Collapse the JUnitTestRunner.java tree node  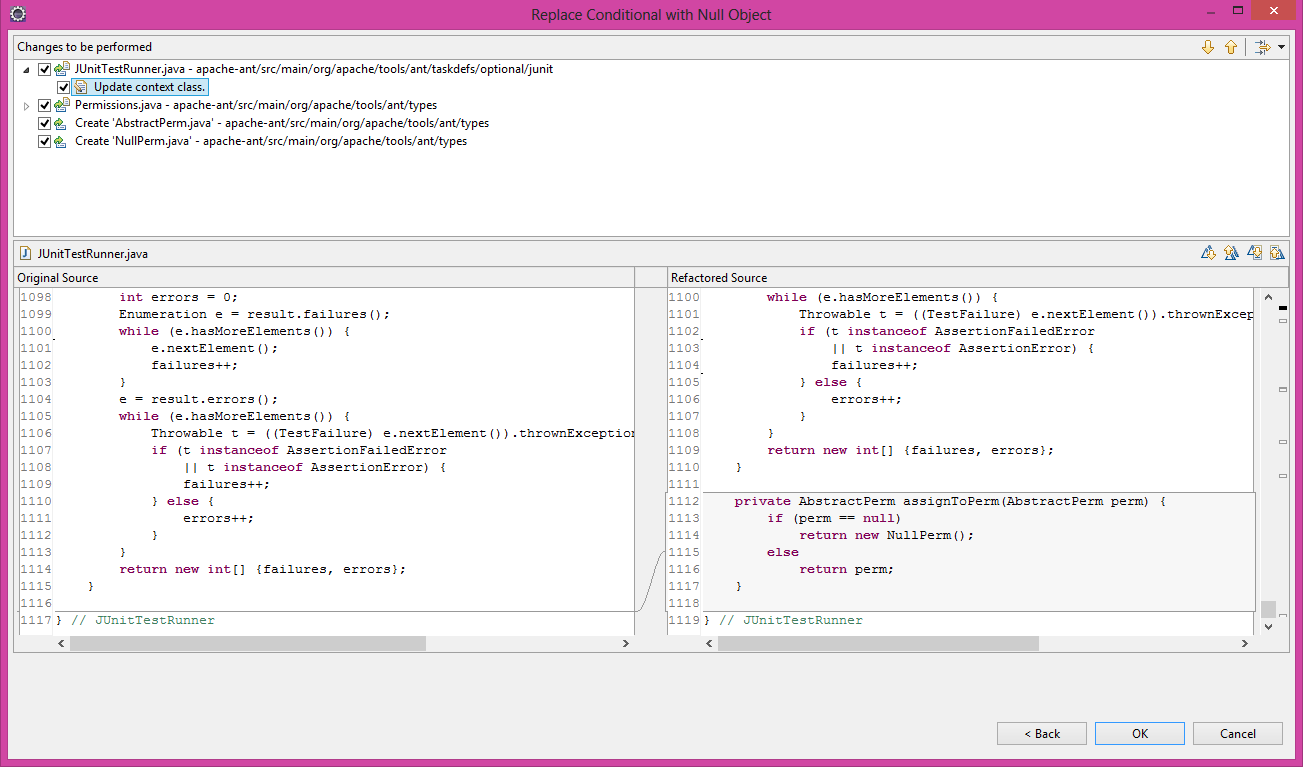[26, 70]
